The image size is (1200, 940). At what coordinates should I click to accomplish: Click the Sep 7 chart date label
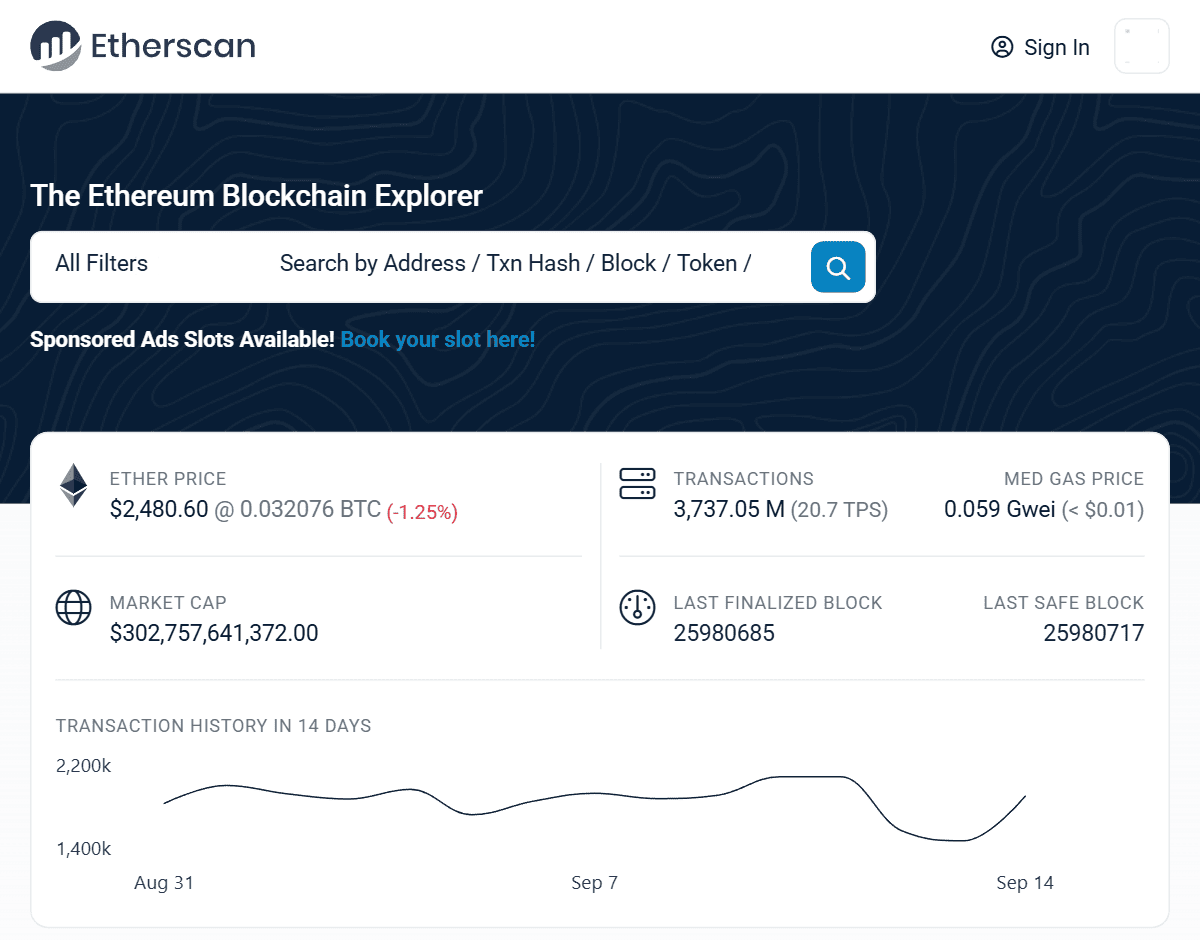[595, 883]
